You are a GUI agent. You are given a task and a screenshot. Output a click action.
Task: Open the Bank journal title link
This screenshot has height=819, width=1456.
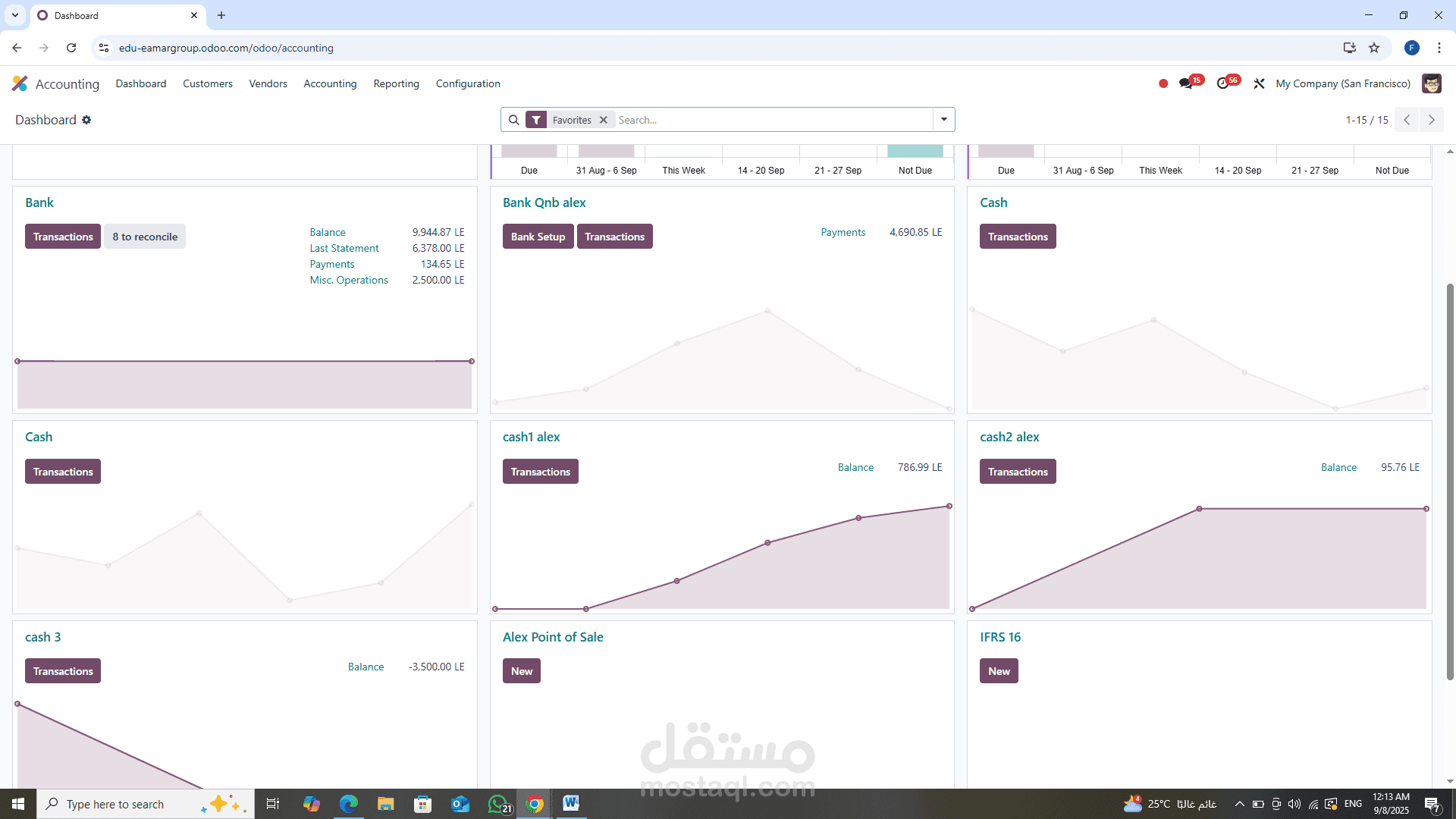(x=39, y=202)
